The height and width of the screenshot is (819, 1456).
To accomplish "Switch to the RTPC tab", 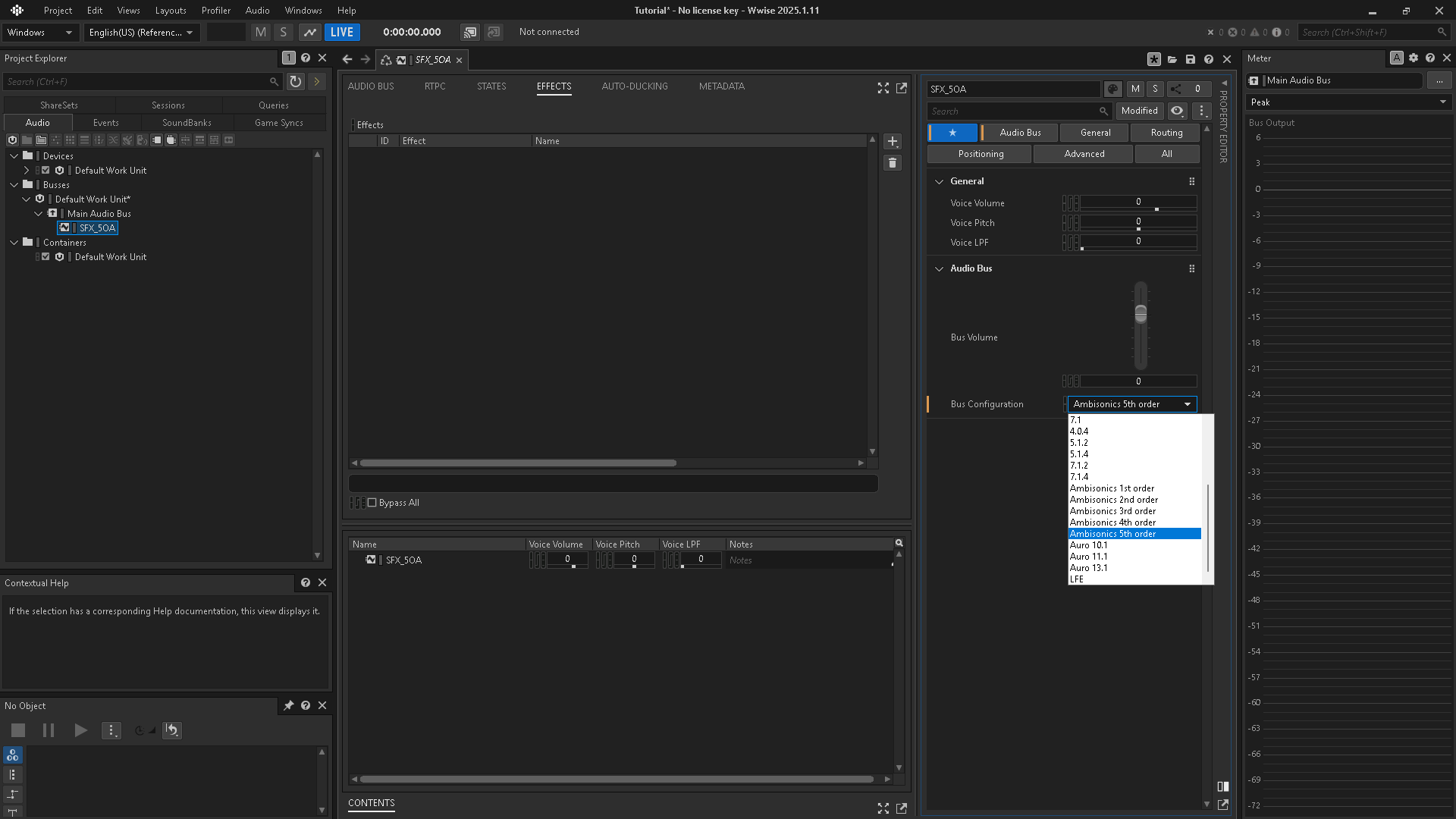I will 435,86.
